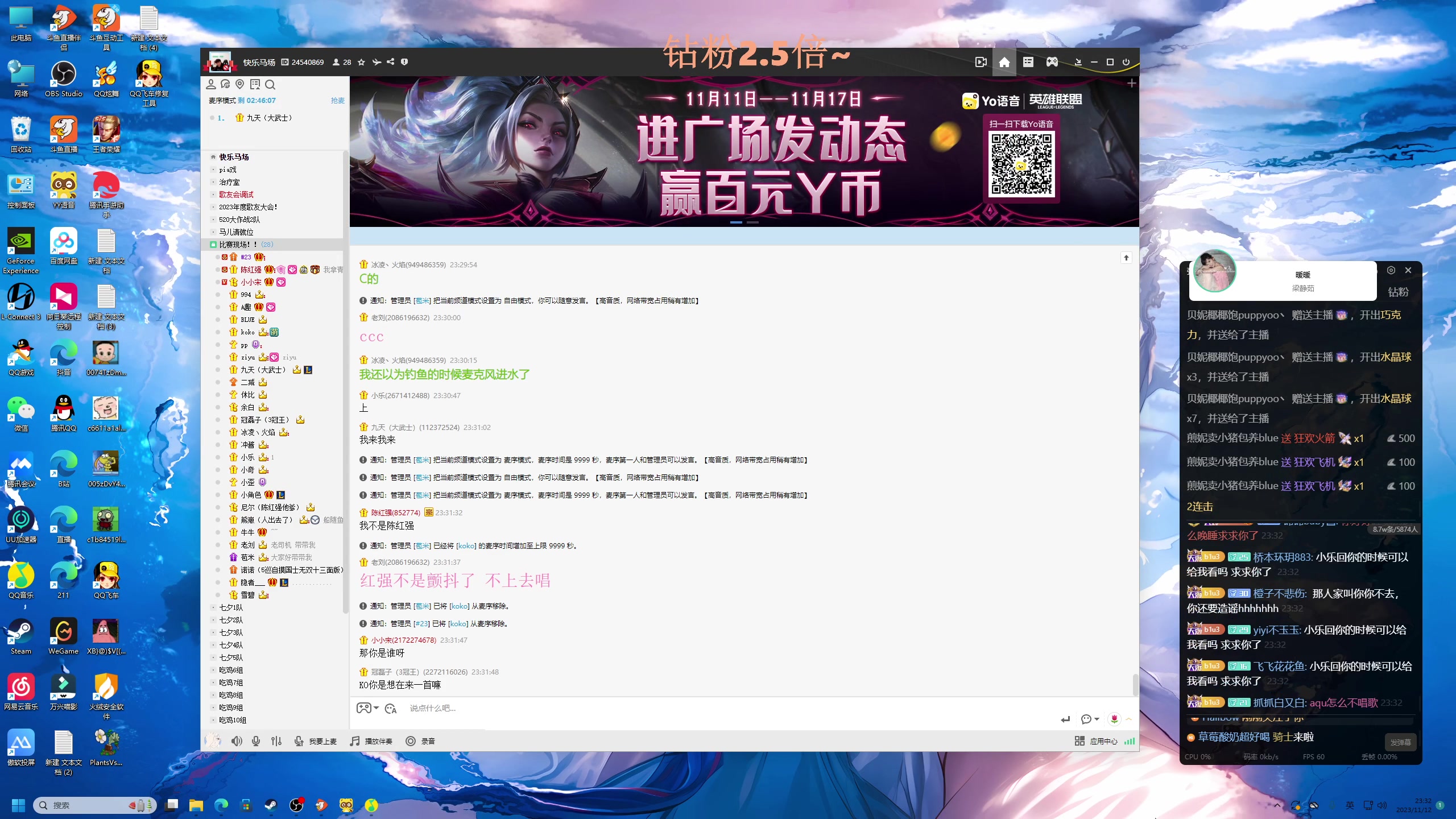Click the 抢麦 button

click(x=339, y=100)
